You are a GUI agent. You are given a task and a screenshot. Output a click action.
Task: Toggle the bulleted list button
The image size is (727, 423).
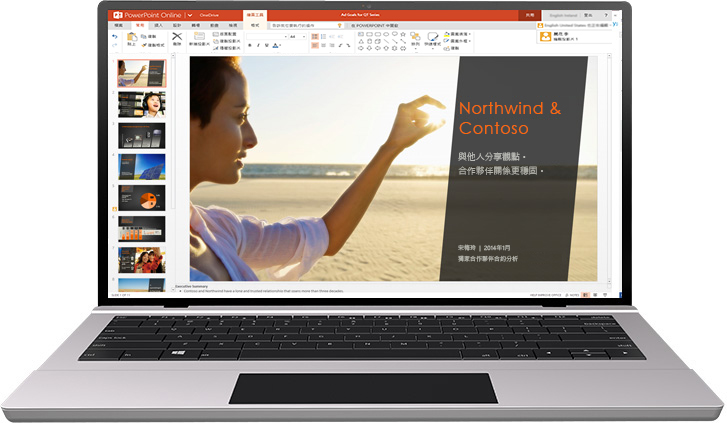(315, 36)
